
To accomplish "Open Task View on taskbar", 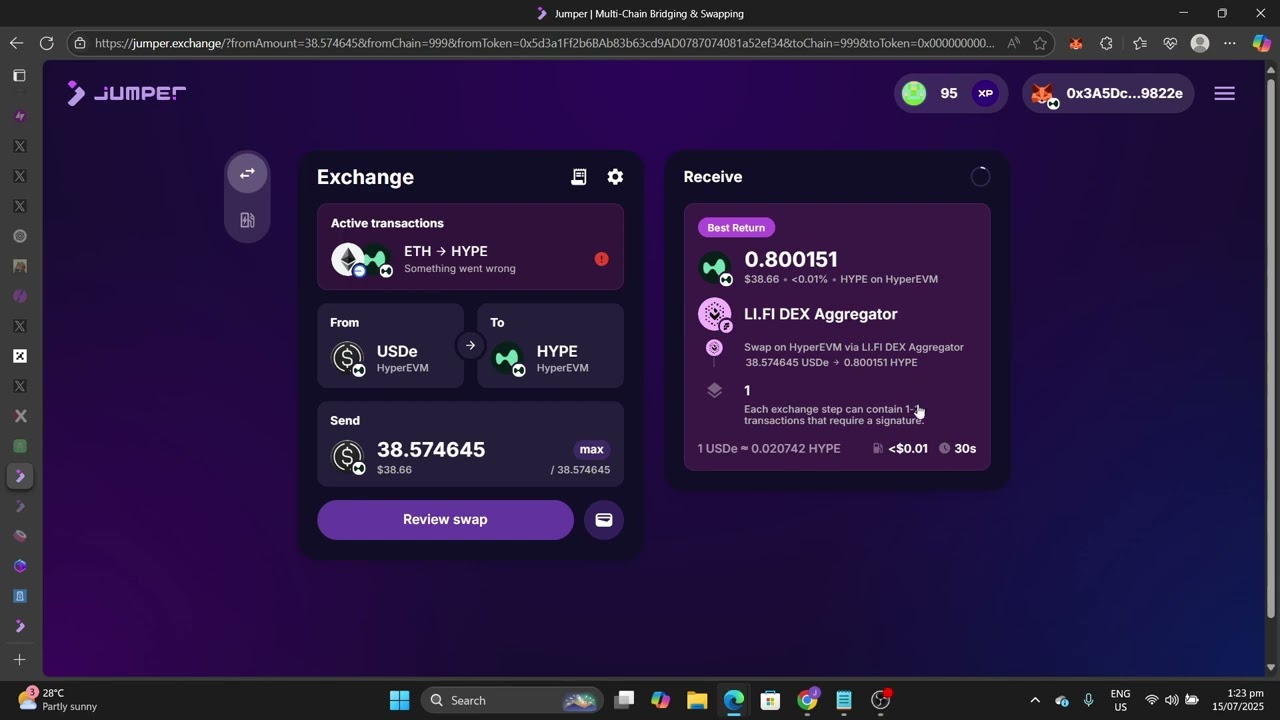I will click(624, 700).
